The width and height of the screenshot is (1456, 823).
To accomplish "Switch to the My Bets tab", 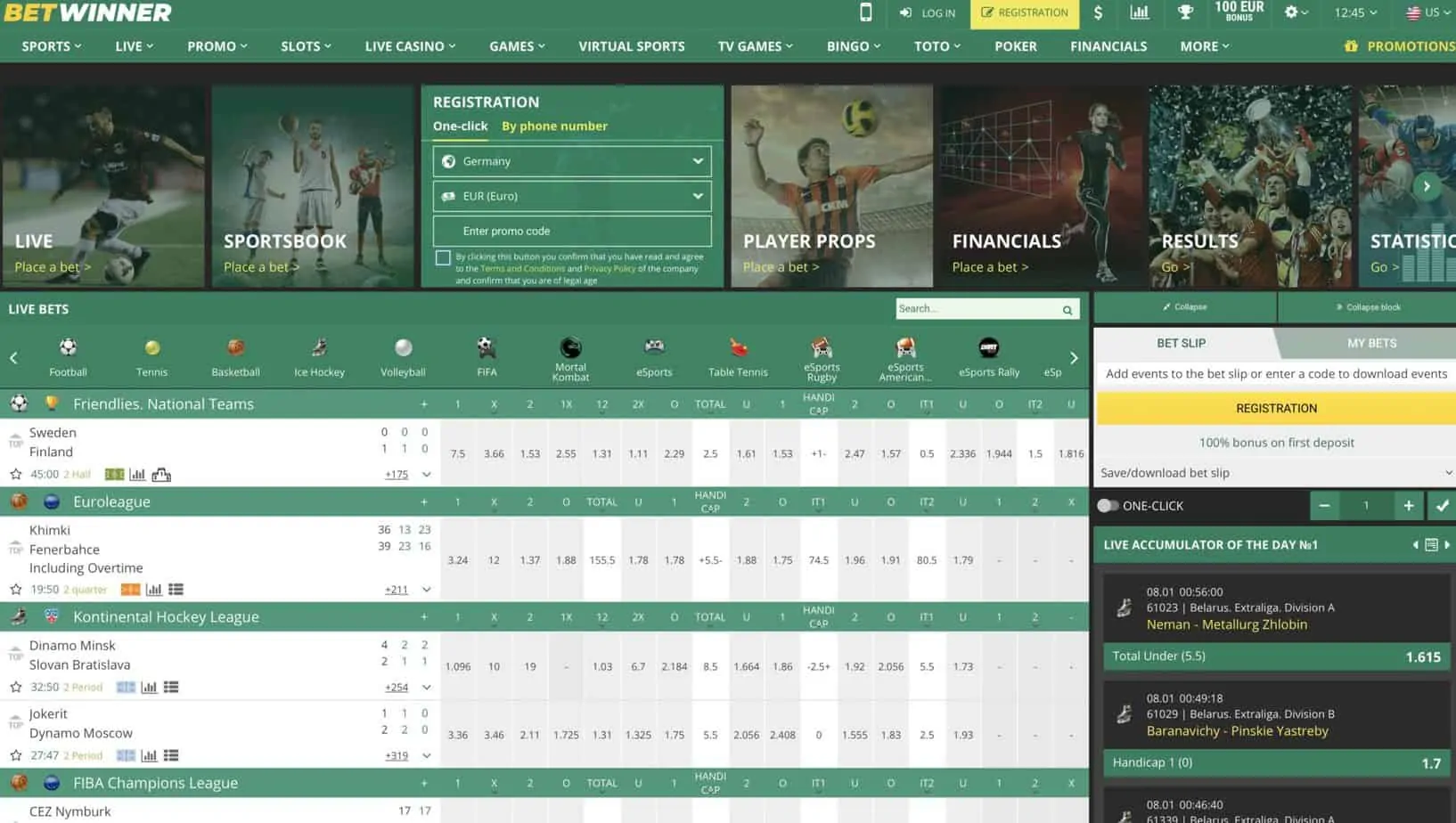I will point(1371,343).
